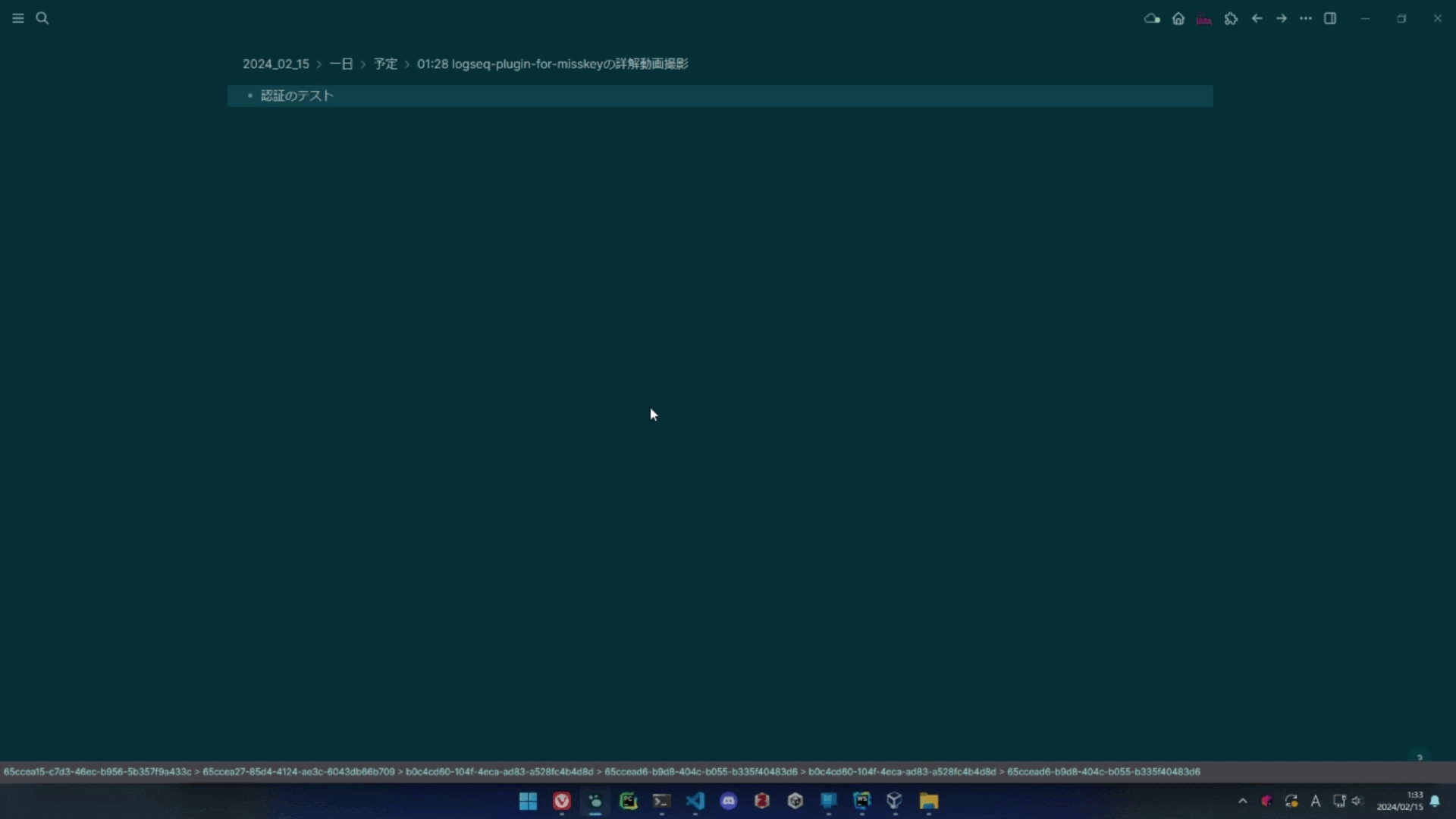1456x819 pixels.
Task: Open Visual Studio Code from taskbar
Action: coord(695,801)
